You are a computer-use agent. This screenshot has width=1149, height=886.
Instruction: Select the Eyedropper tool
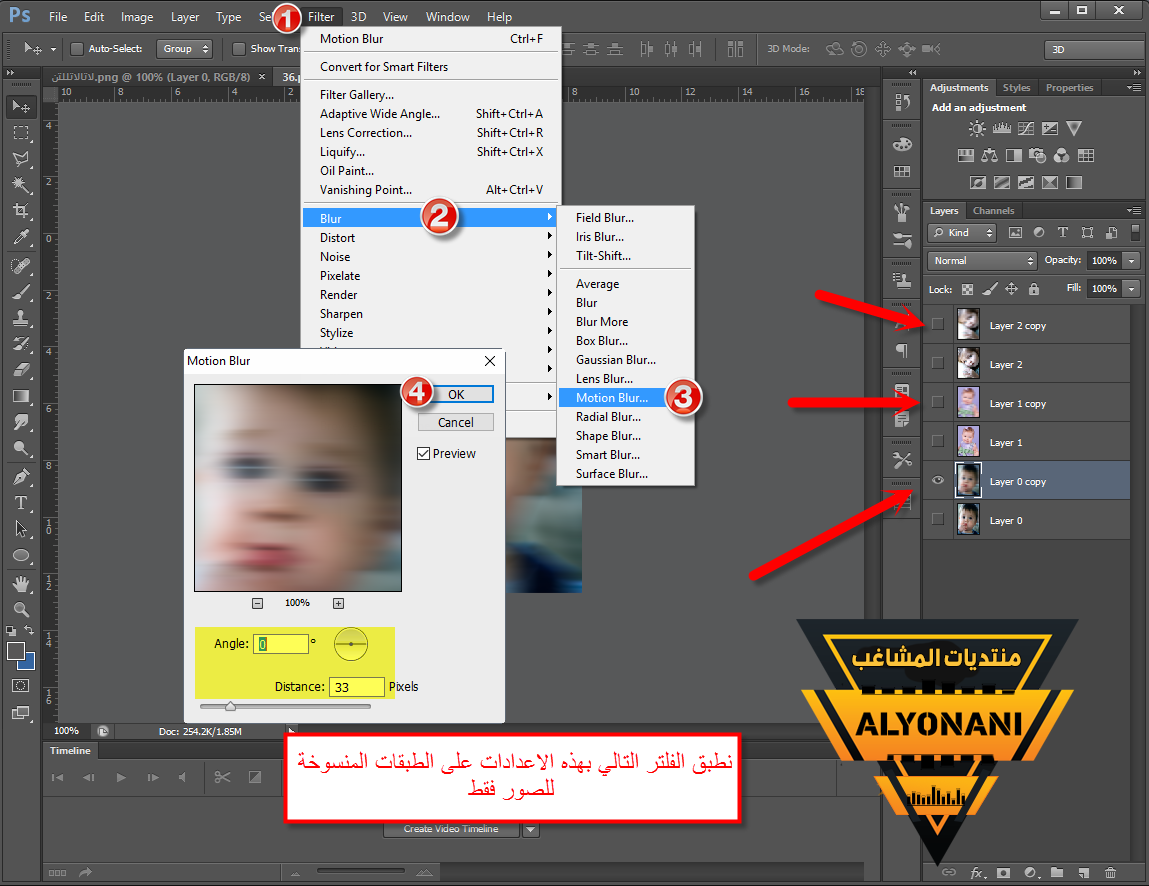[x=21, y=237]
